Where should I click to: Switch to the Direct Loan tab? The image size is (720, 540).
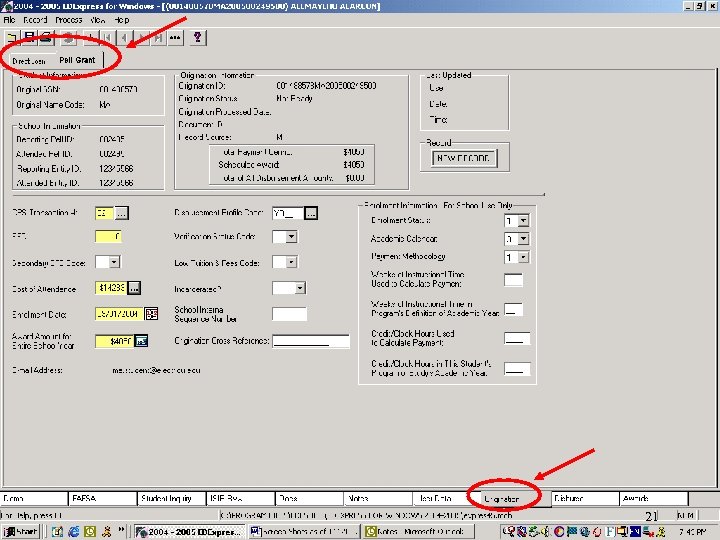29,61
